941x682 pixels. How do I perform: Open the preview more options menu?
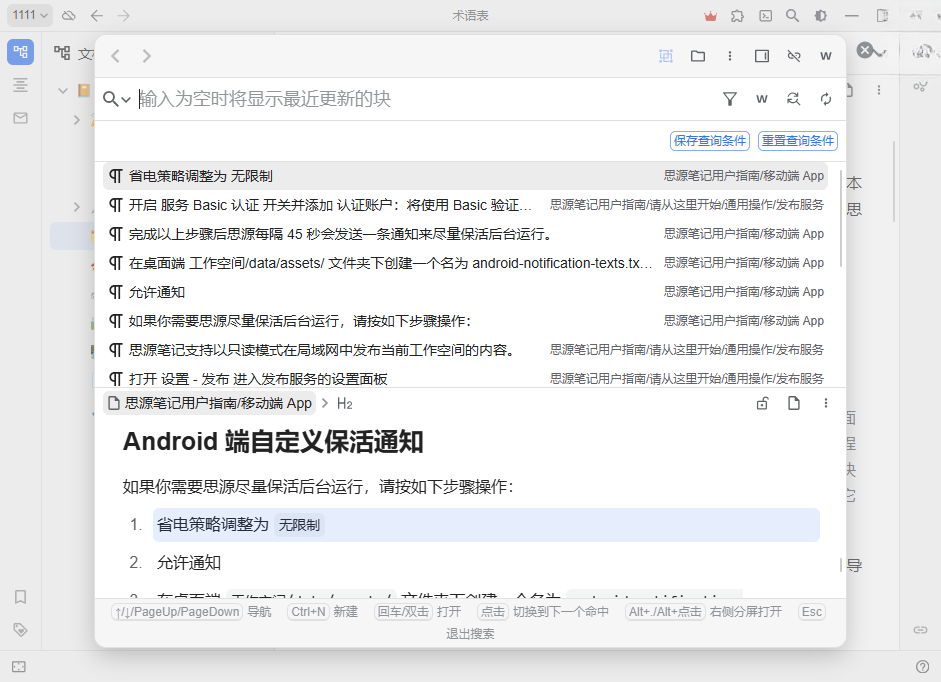pyautogui.click(x=826, y=403)
